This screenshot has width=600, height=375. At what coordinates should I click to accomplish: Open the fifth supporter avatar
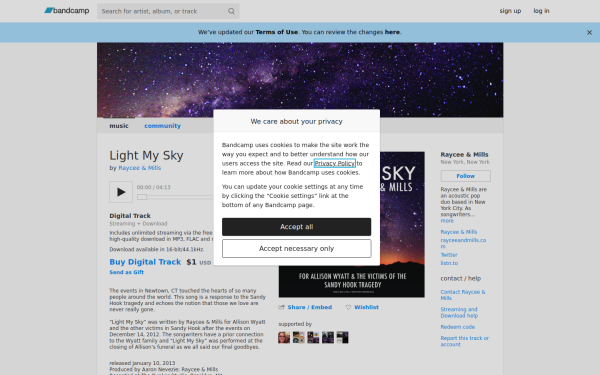click(342, 338)
